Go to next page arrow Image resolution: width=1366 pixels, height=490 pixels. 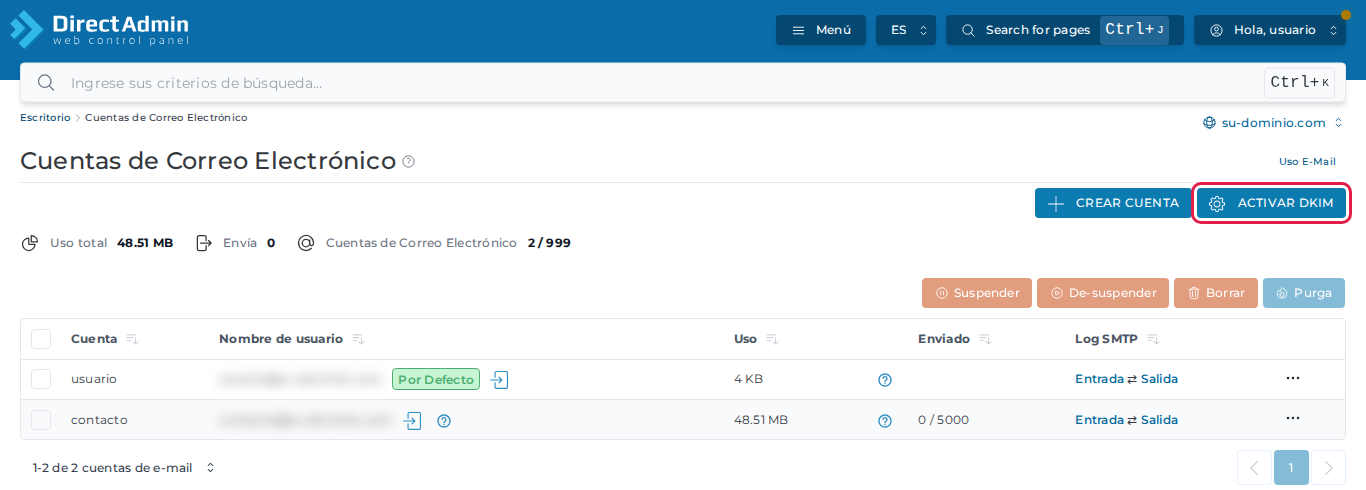click(x=1328, y=467)
